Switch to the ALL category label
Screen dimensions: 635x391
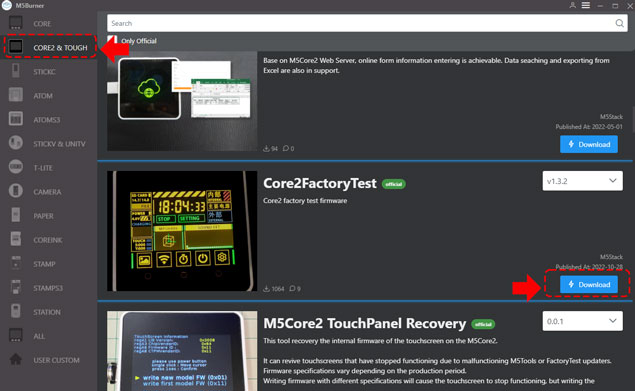click(39, 336)
